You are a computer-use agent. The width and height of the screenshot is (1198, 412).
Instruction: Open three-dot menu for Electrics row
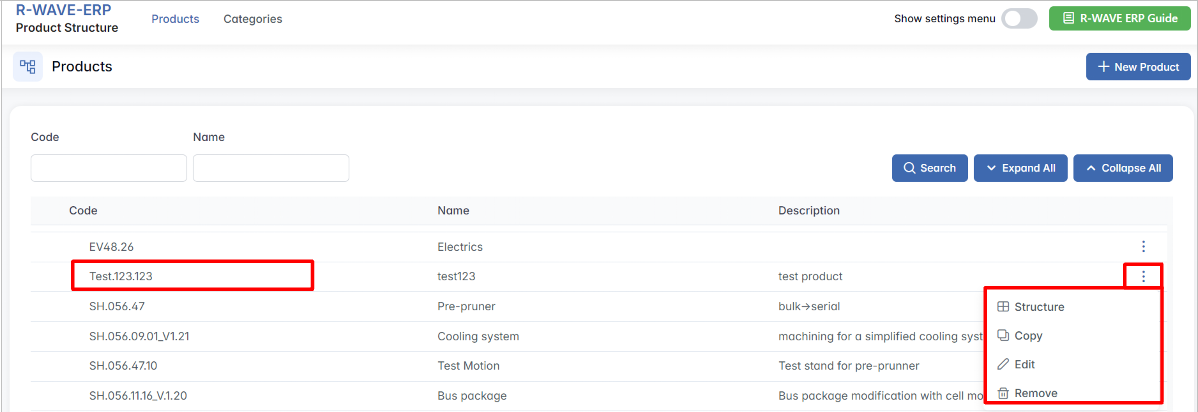click(1143, 246)
